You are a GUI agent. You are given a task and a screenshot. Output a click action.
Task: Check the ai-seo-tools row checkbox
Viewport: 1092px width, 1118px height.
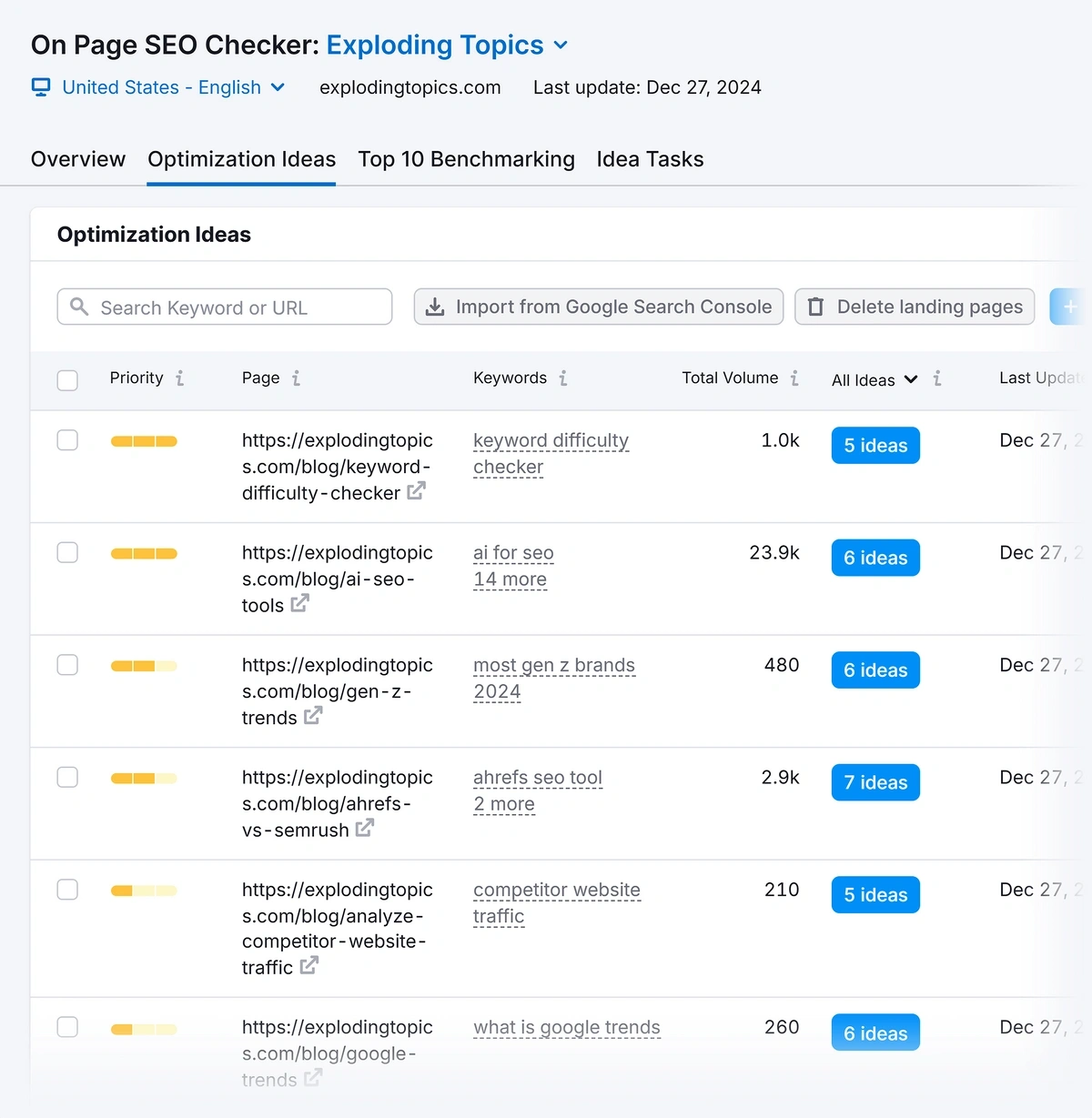(67, 553)
